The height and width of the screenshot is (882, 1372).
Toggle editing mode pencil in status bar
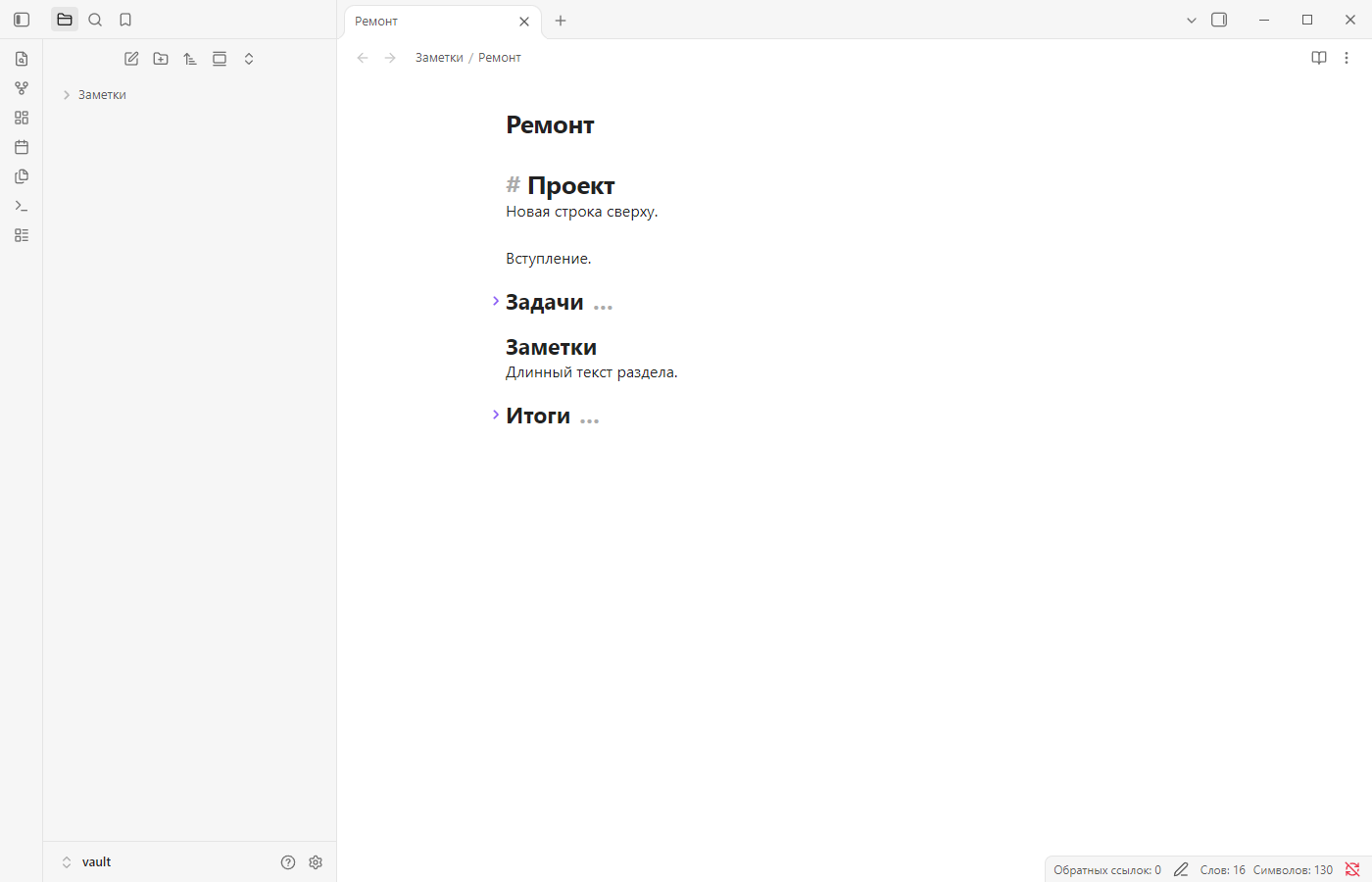pos(1181,870)
